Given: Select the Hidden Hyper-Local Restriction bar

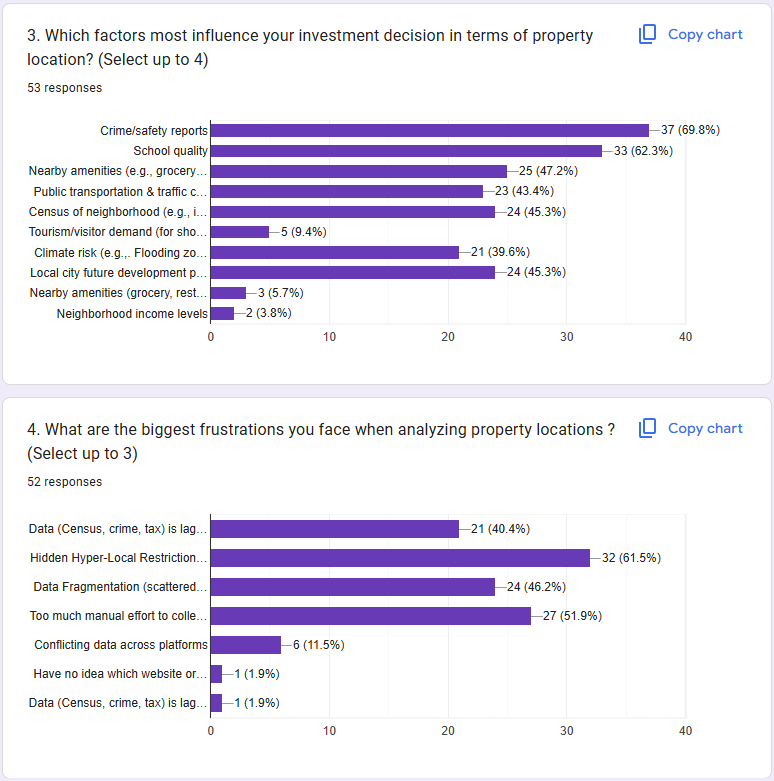Looking at the screenshot, I should coord(400,558).
